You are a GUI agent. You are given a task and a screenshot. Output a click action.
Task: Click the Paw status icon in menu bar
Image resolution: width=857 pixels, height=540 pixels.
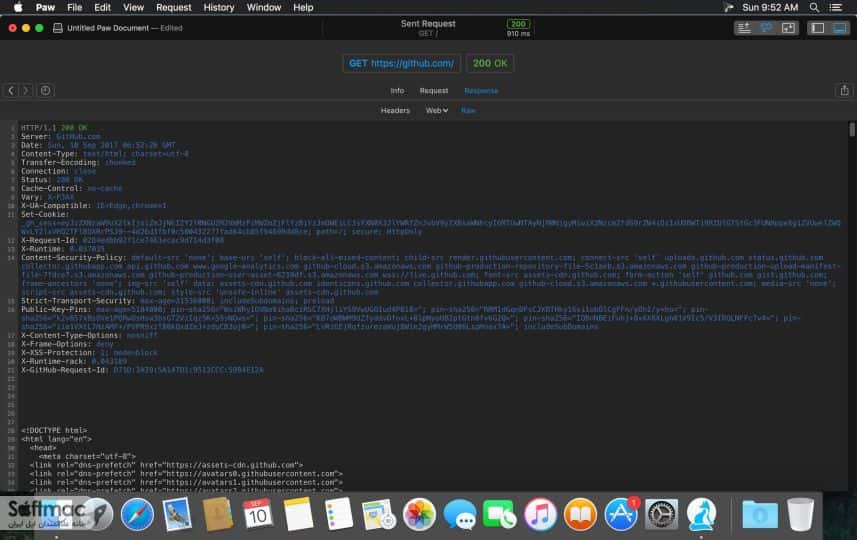(x=728, y=7)
